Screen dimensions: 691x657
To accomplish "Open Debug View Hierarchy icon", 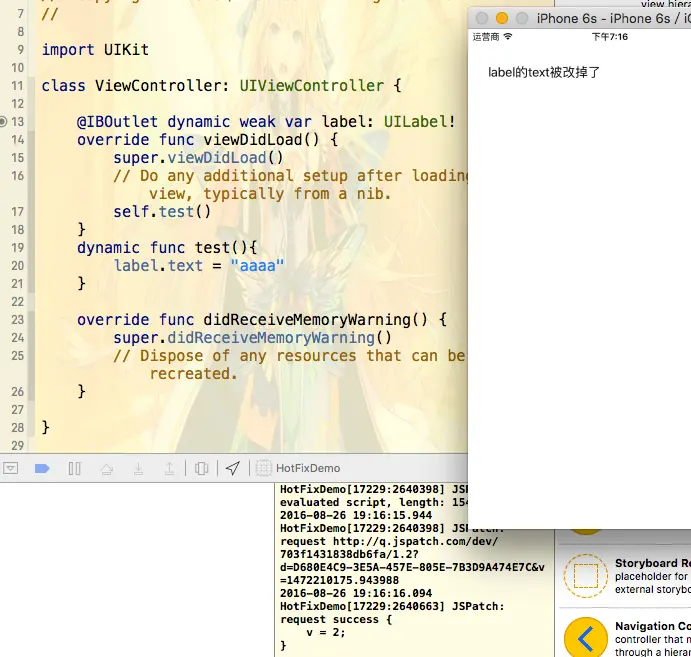I will pos(201,468).
